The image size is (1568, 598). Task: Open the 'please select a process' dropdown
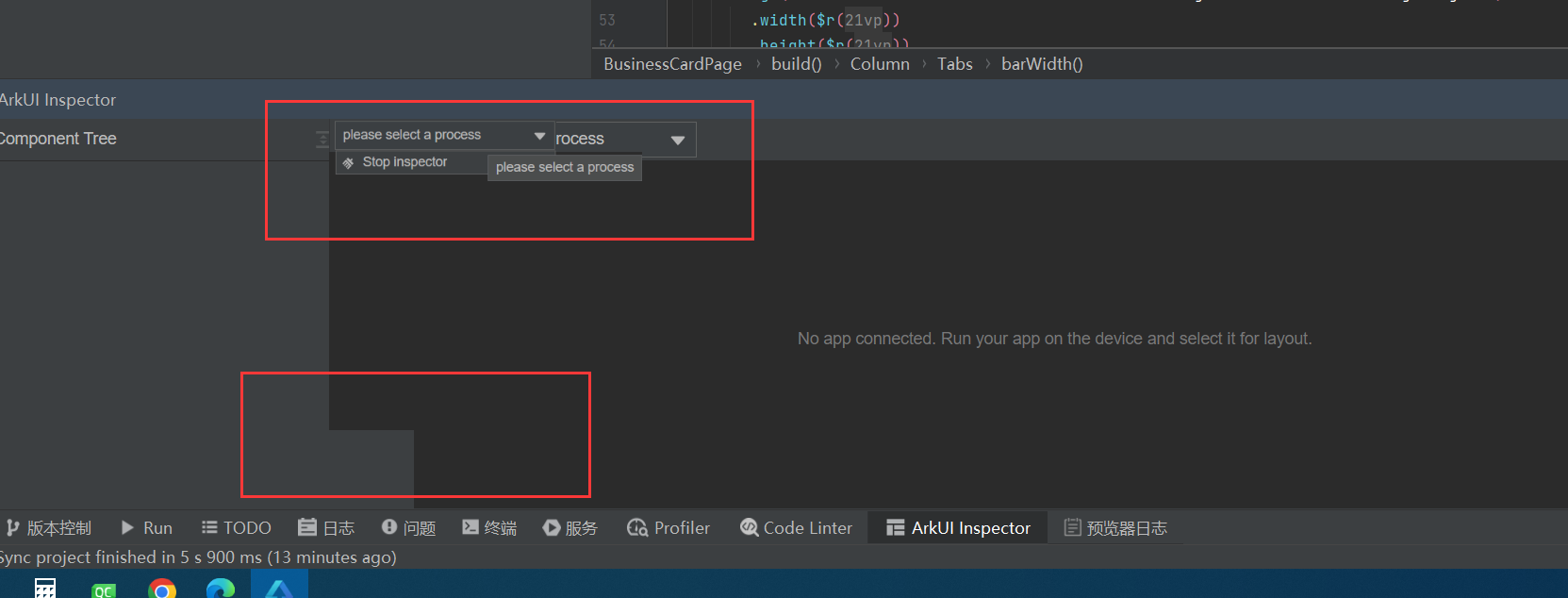tap(444, 135)
